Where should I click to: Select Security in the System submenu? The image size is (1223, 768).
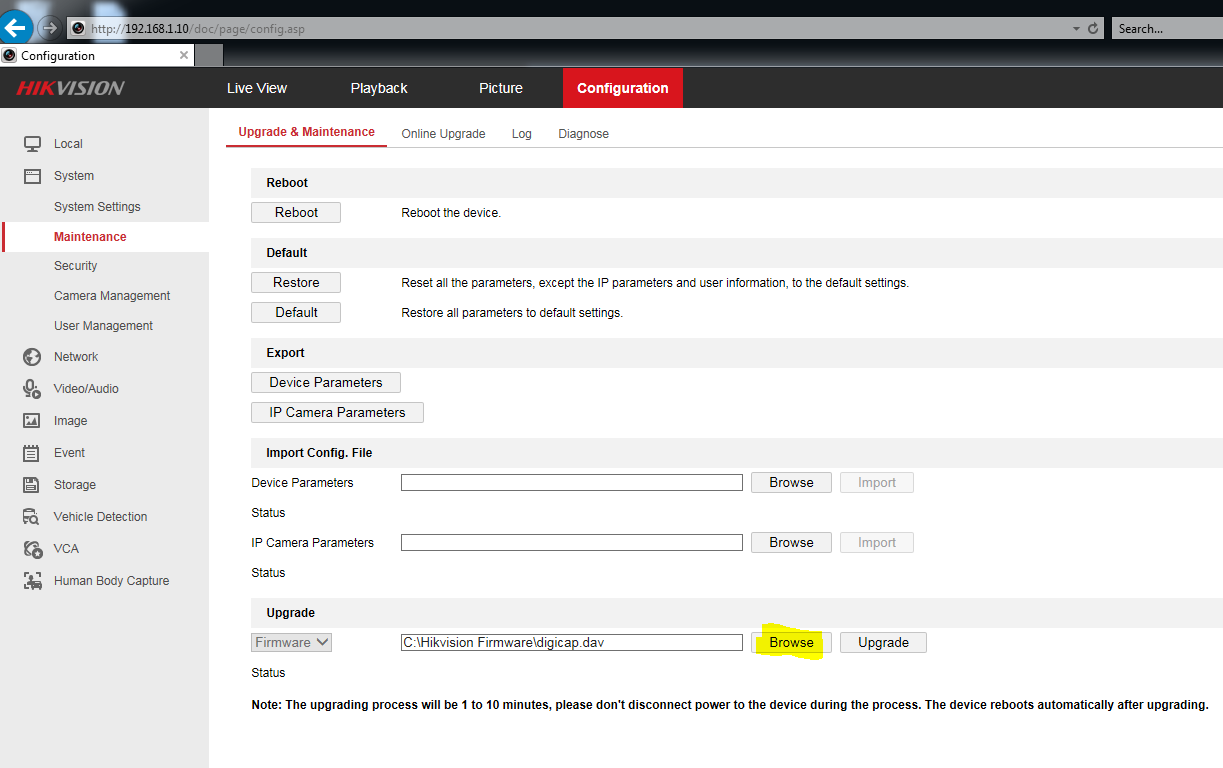(76, 266)
